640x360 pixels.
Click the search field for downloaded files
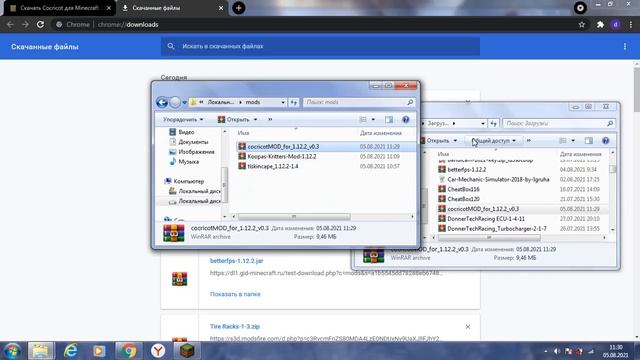click(320, 47)
